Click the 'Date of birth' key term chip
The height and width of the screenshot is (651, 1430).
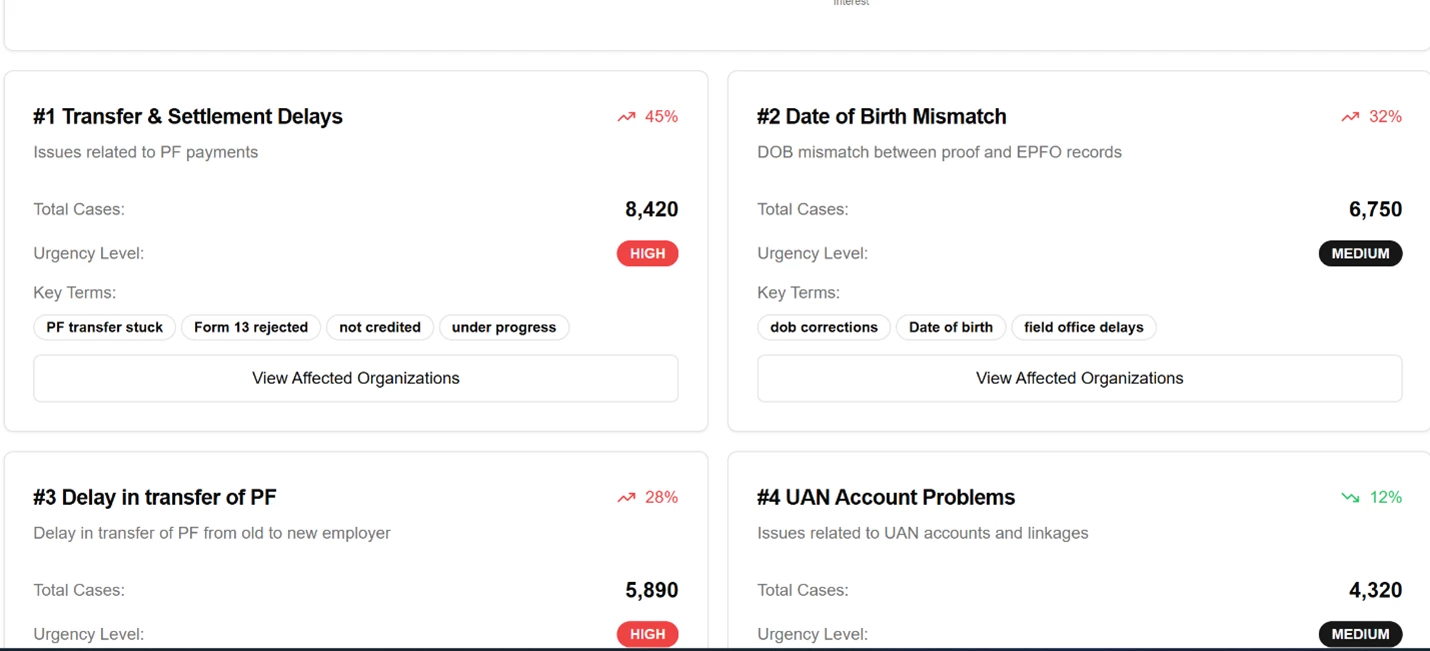click(x=951, y=327)
